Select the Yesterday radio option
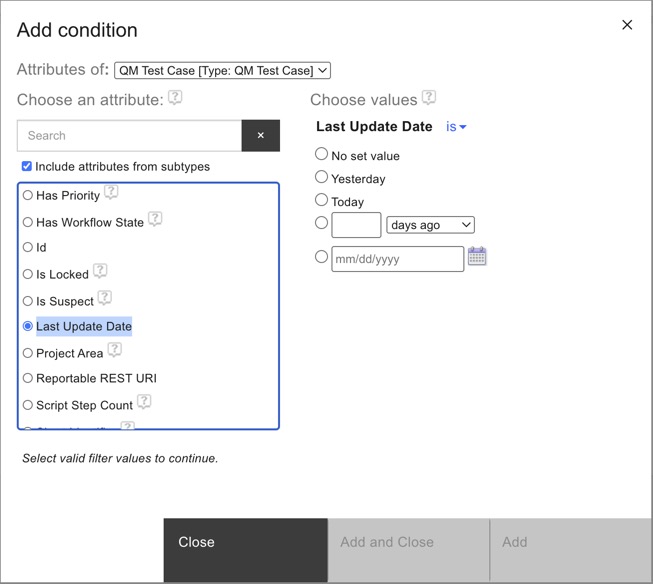Screen dimensions: 653x584 [322, 177]
